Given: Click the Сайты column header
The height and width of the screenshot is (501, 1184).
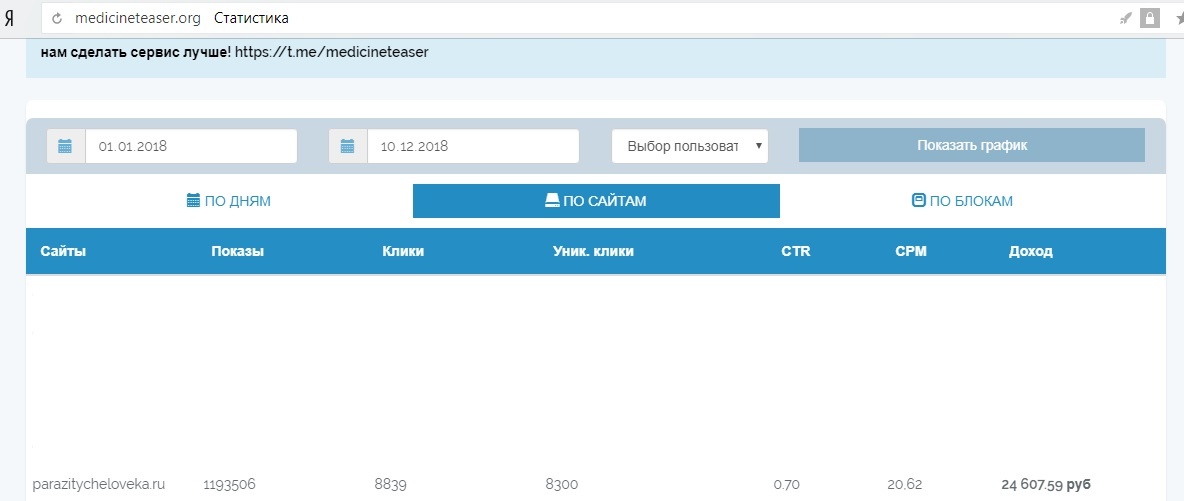Looking at the screenshot, I should pos(63,252).
